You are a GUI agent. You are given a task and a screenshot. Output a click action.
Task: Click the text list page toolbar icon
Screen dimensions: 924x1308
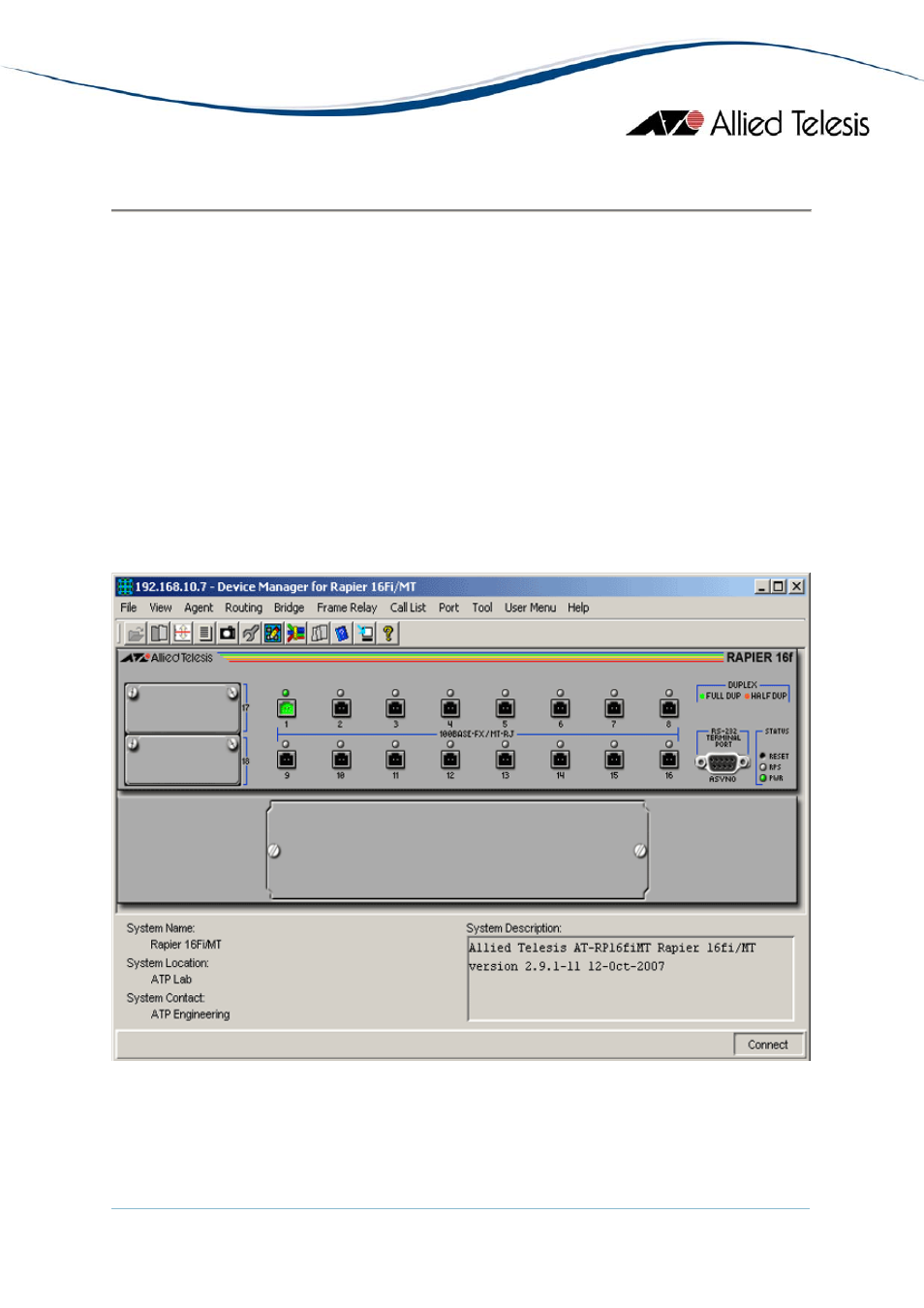(205, 634)
